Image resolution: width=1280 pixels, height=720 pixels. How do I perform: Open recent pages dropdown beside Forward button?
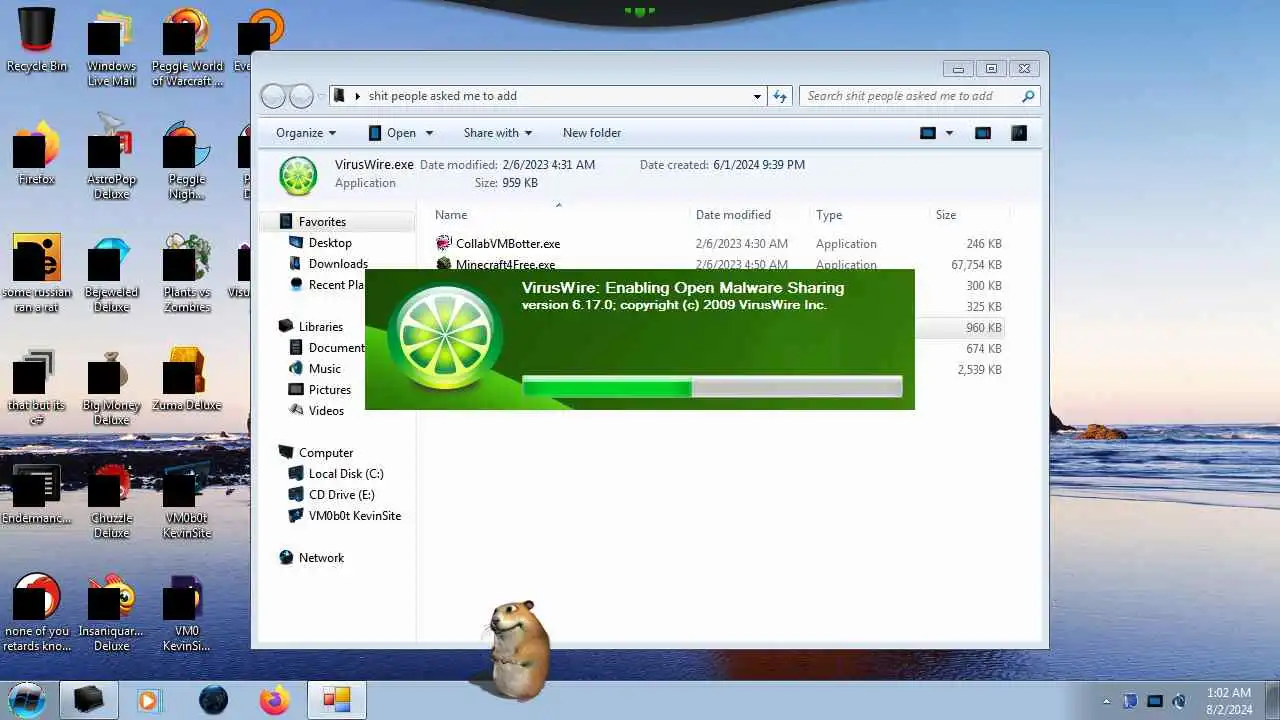(x=321, y=96)
